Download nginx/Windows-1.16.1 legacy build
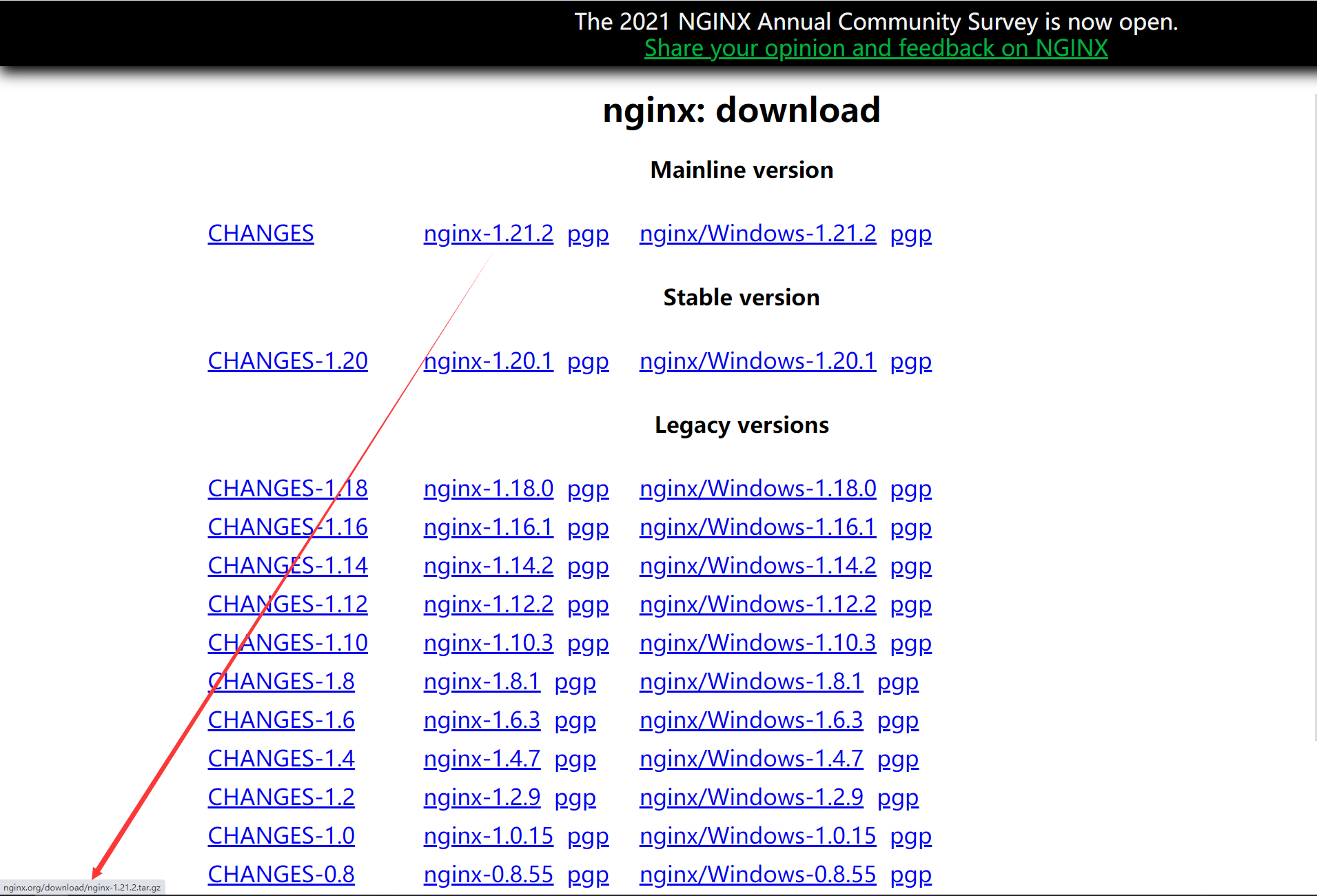Image resolution: width=1317 pixels, height=896 pixels. [x=757, y=527]
